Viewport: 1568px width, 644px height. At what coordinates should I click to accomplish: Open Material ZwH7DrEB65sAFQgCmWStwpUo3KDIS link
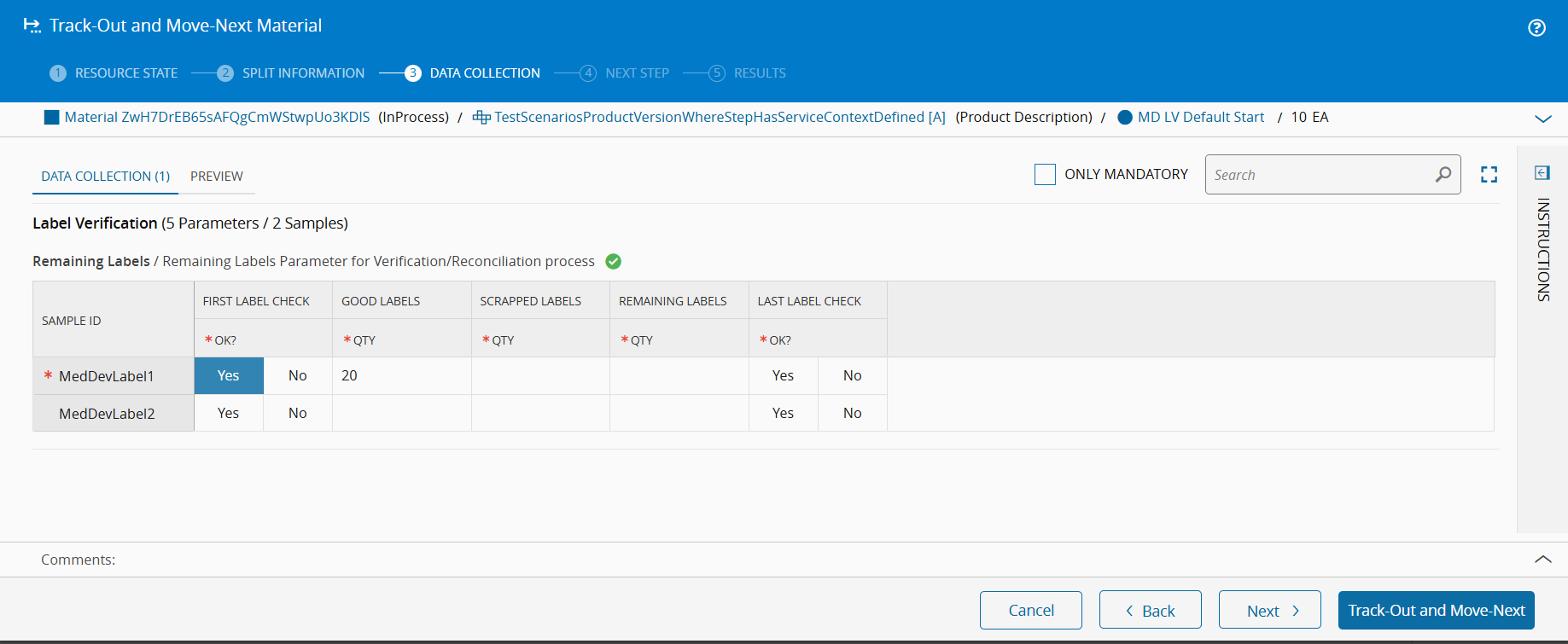218,118
